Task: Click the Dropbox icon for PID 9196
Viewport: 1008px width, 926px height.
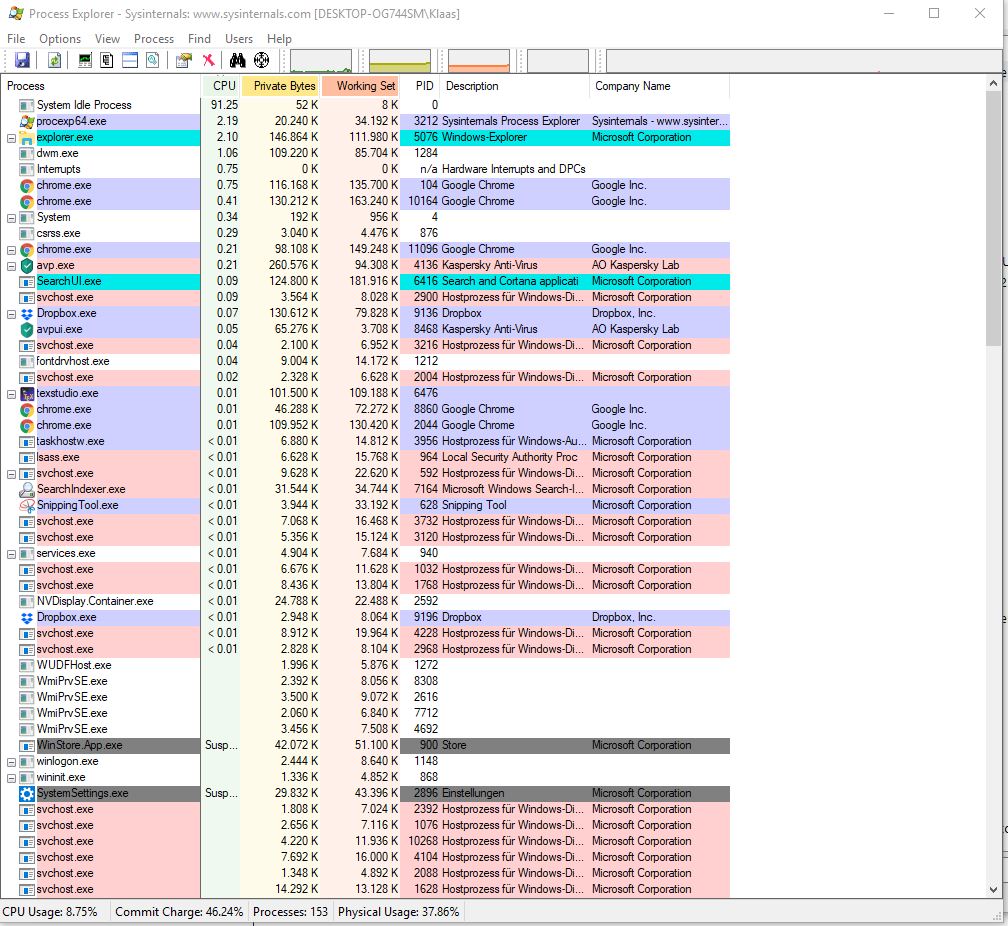Action: [26, 617]
